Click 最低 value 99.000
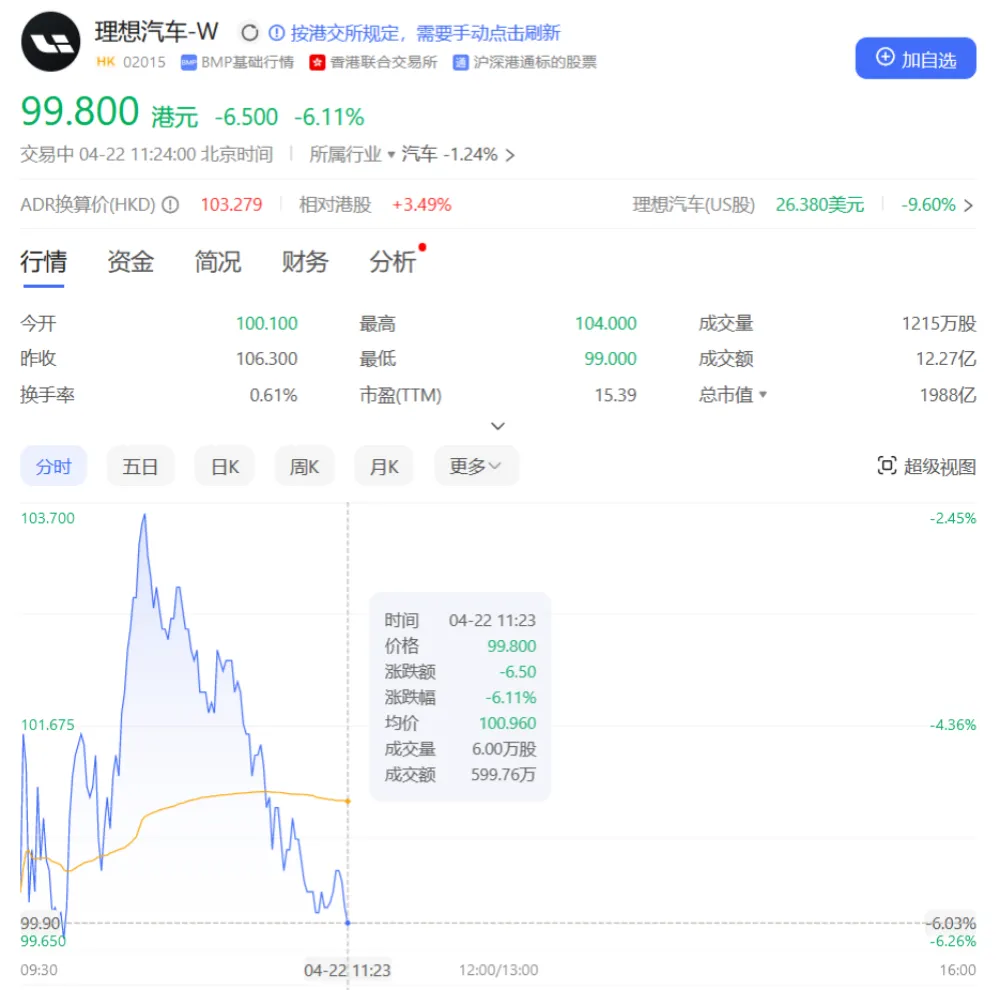Screen dimensions: 1000x990 pyautogui.click(x=610, y=358)
